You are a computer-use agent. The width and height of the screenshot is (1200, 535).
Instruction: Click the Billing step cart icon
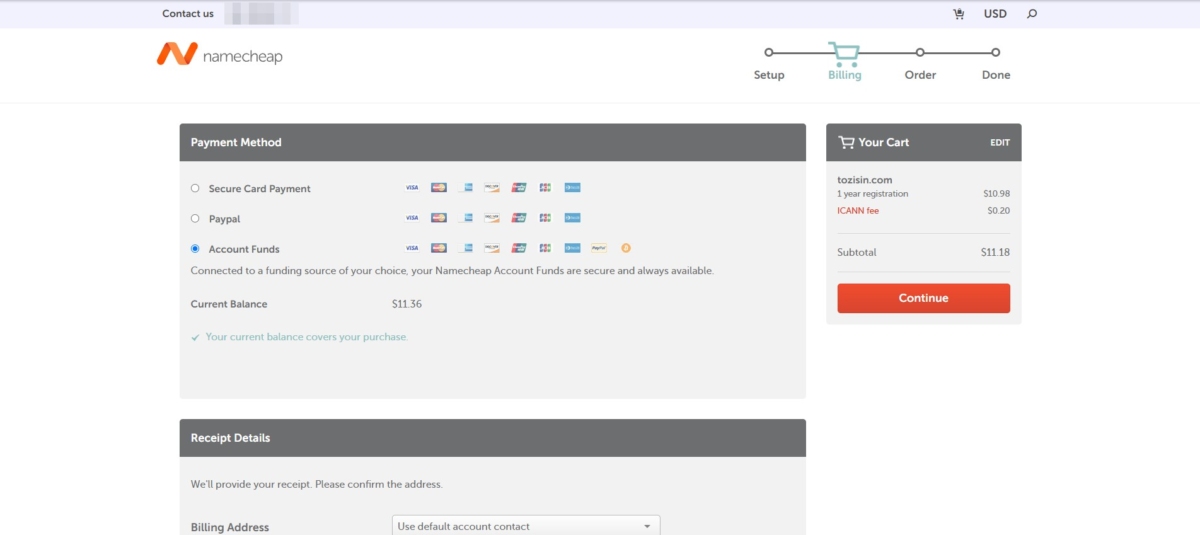pos(845,53)
